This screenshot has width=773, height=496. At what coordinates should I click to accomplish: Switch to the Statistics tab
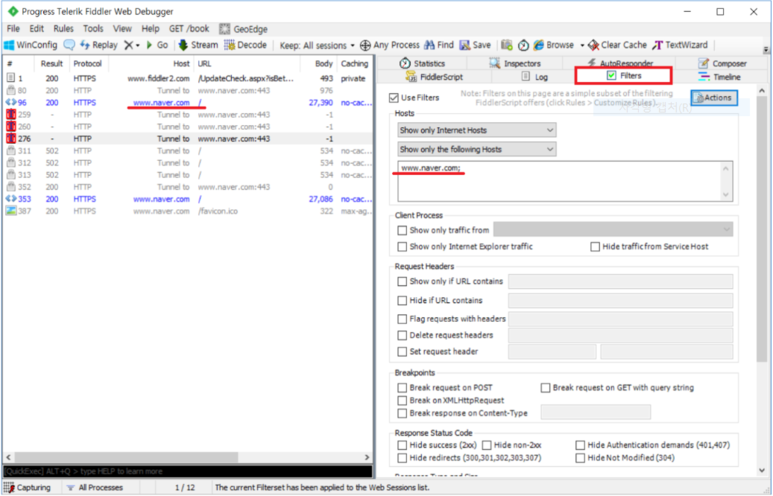click(422, 63)
